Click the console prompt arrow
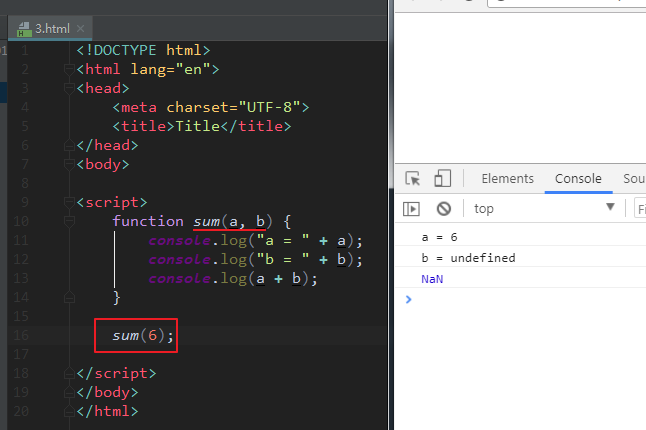The image size is (646, 430). coord(408,299)
